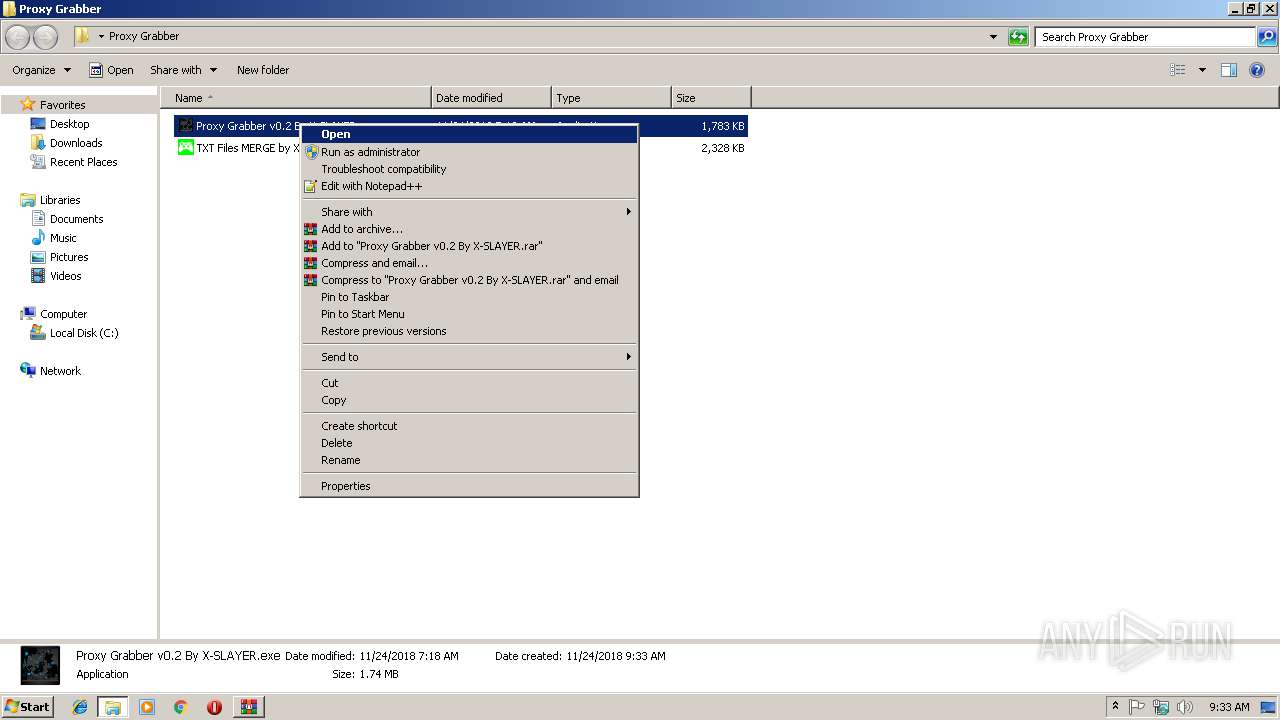Open Downloads in the navigation pane

pos(76,143)
